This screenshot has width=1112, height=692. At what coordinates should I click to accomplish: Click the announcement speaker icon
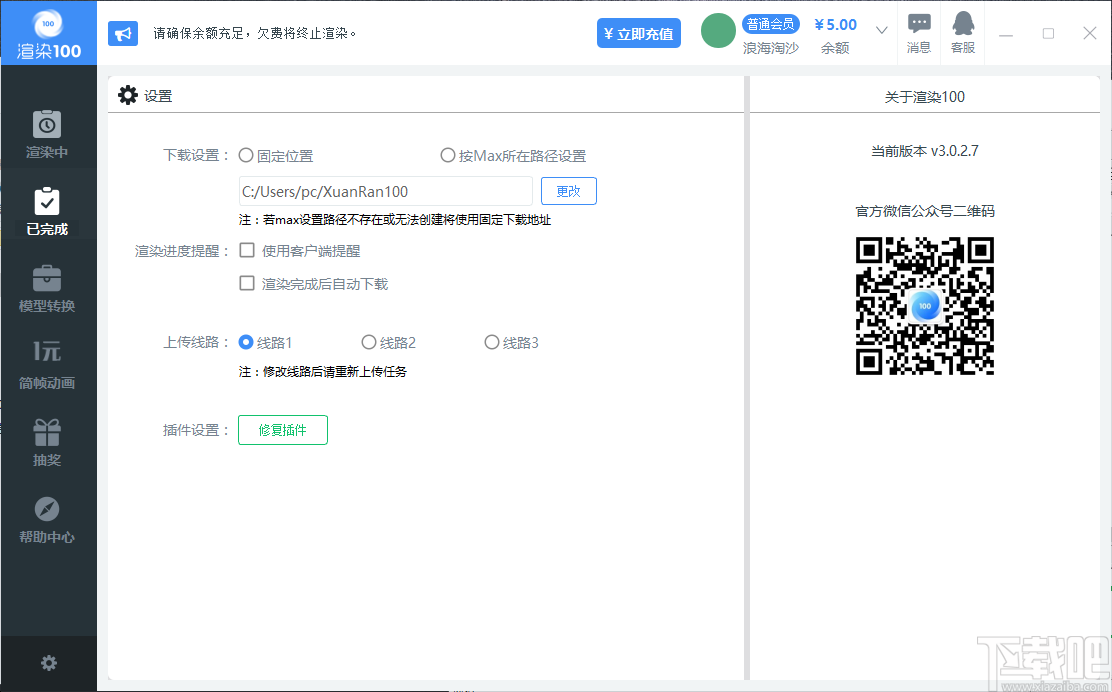click(x=123, y=32)
